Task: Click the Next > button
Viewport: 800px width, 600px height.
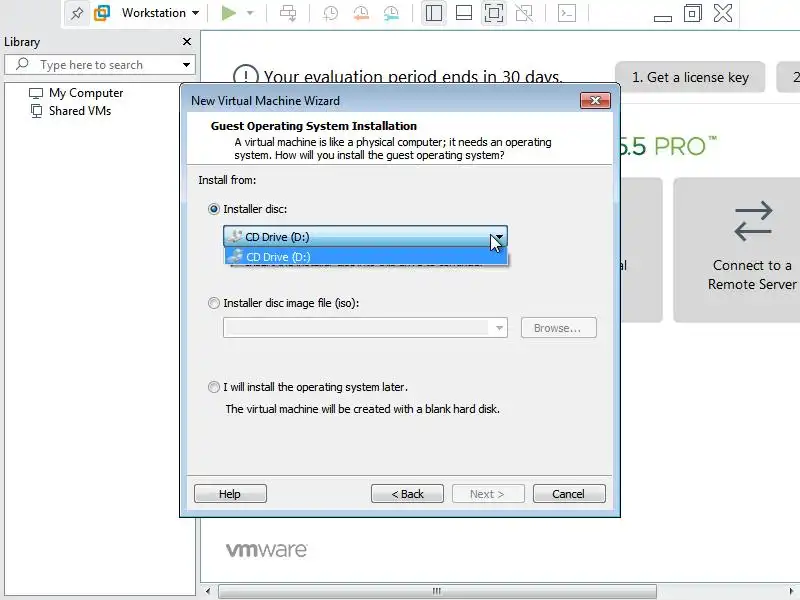Action: tap(488, 494)
